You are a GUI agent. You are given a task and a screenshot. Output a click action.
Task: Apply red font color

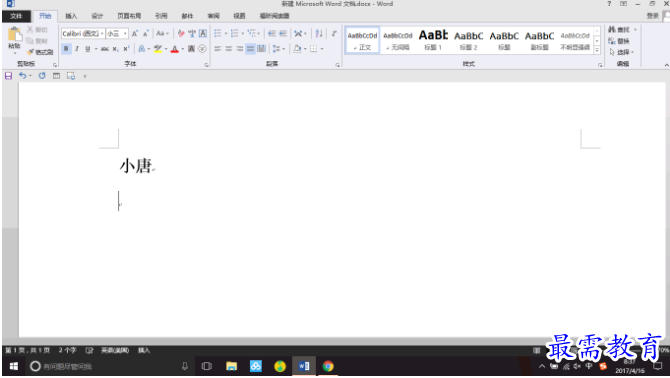click(174, 49)
